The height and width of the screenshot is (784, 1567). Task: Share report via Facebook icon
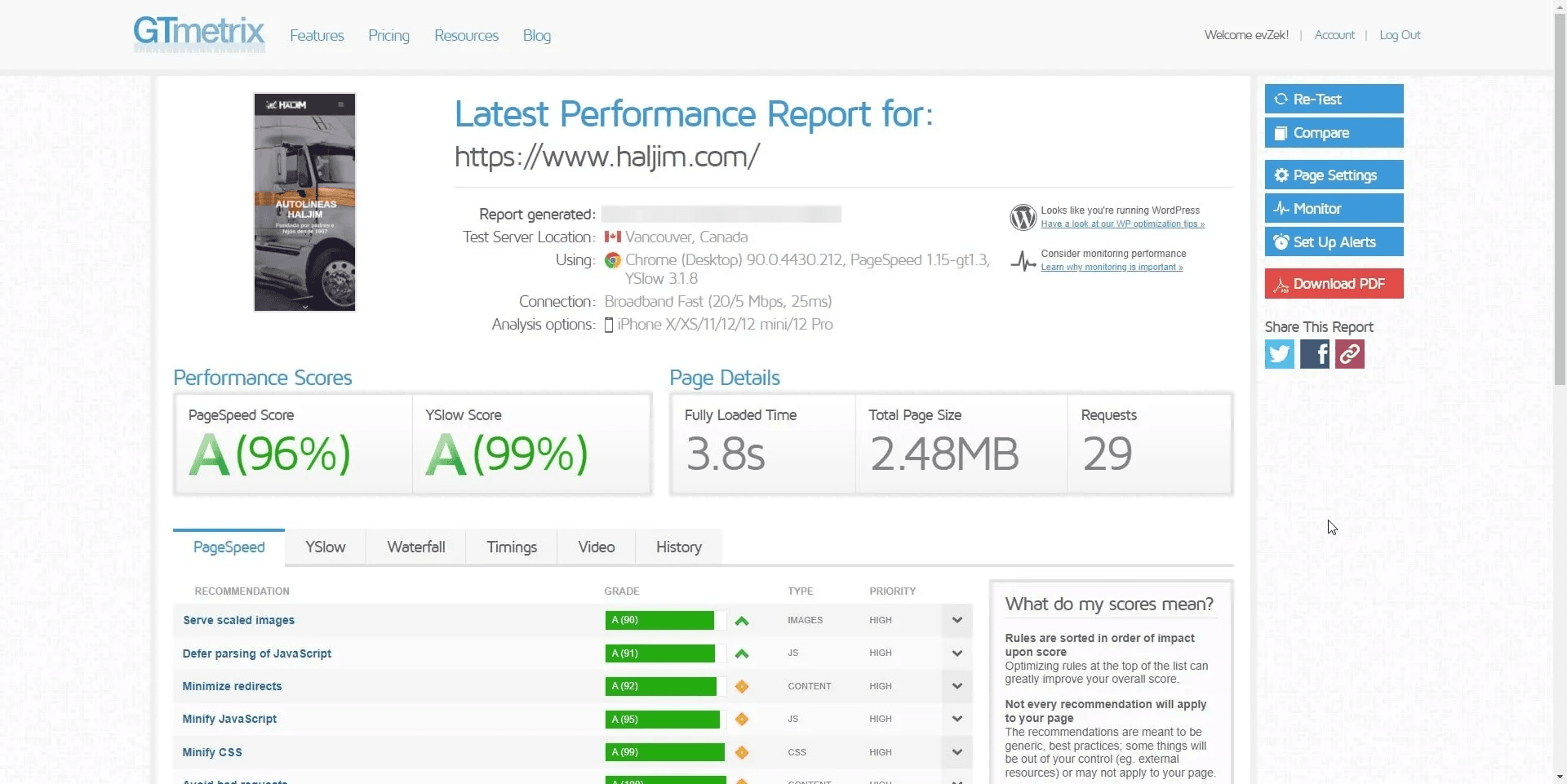click(1314, 354)
